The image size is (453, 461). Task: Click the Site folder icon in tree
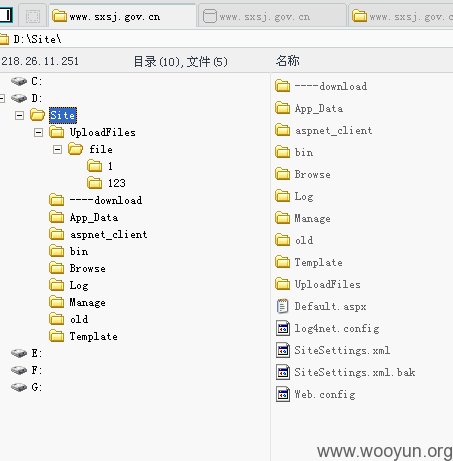point(37,115)
